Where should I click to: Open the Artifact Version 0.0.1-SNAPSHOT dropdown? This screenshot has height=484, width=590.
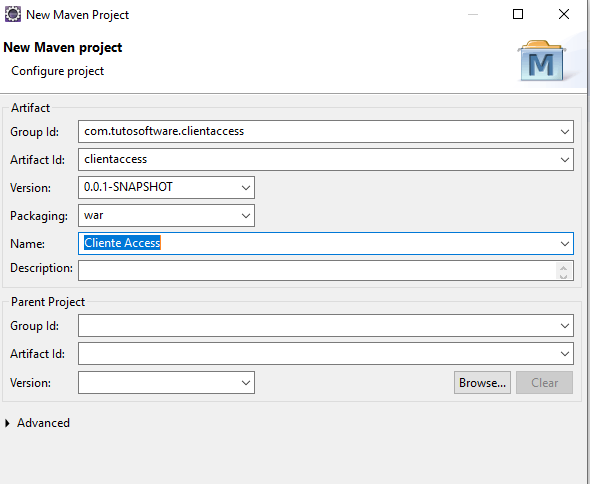(246, 187)
